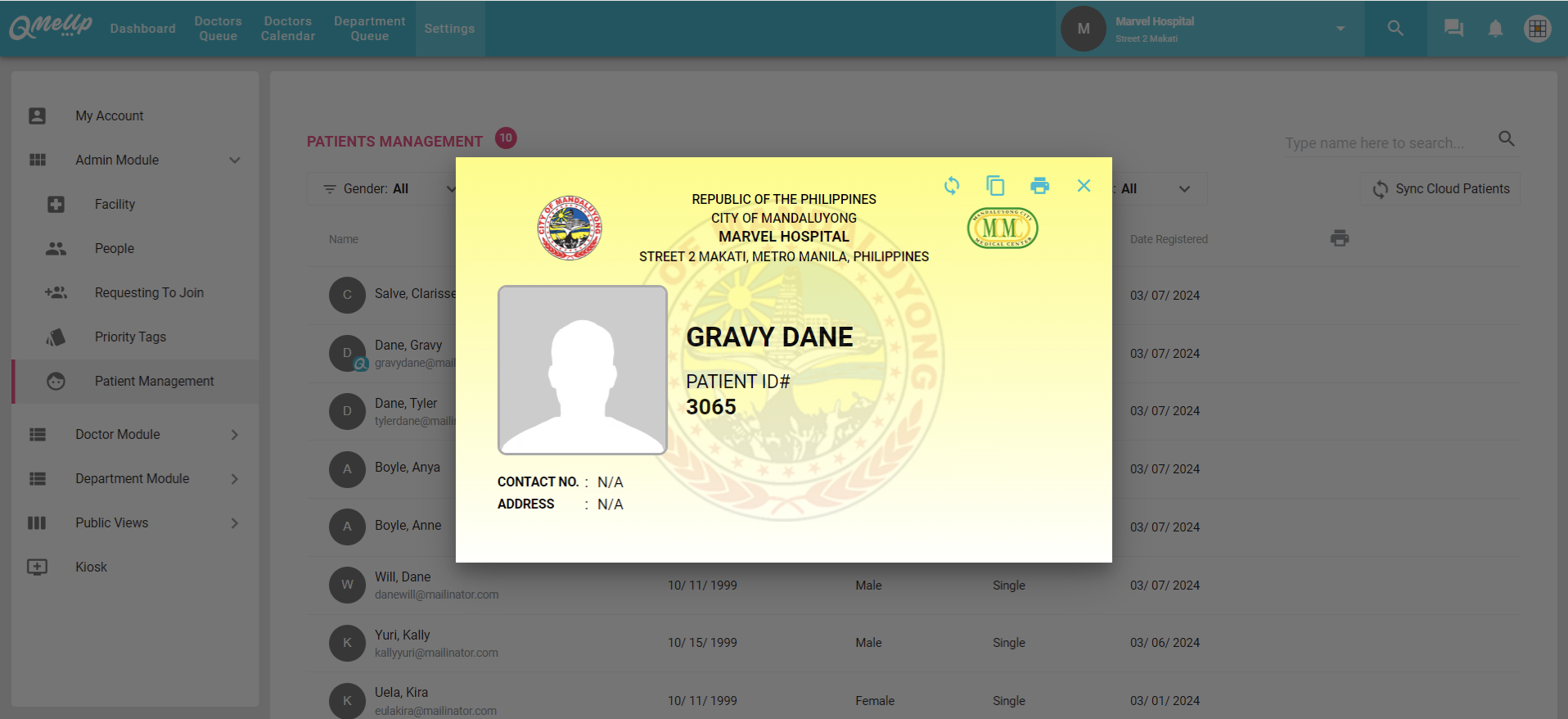Print the Gravy Dane patient ID card
The height and width of the screenshot is (719, 1568).
click(x=1039, y=186)
